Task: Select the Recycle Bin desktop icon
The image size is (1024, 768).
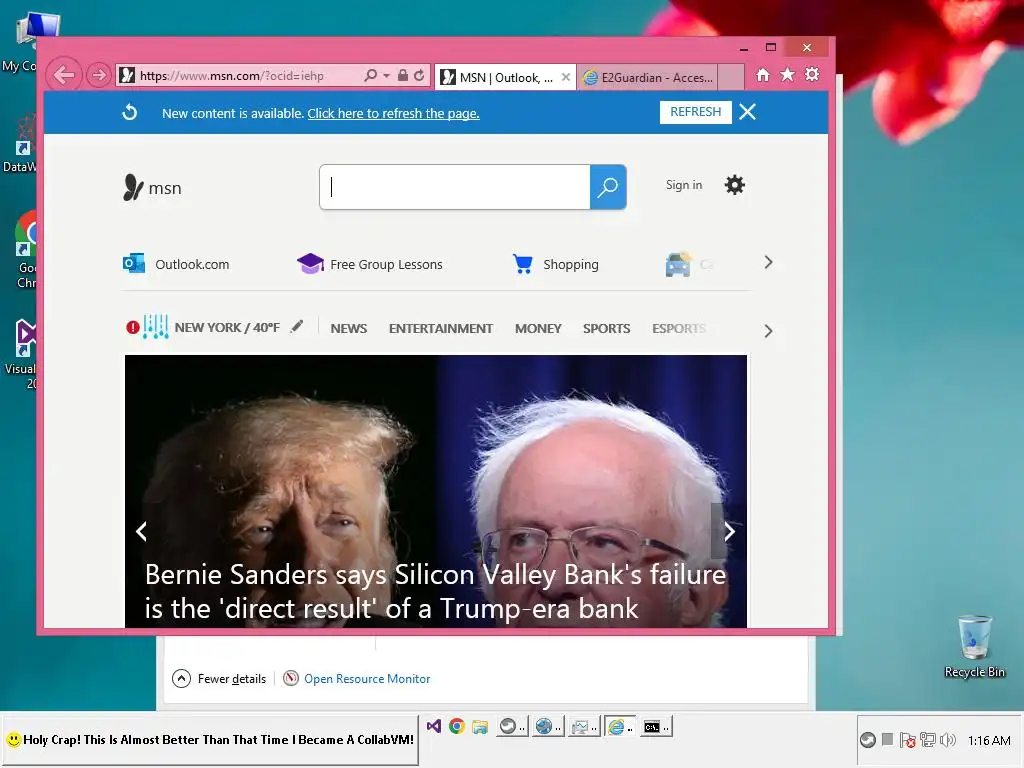Action: pyautogui.click(x=974, y=647)
